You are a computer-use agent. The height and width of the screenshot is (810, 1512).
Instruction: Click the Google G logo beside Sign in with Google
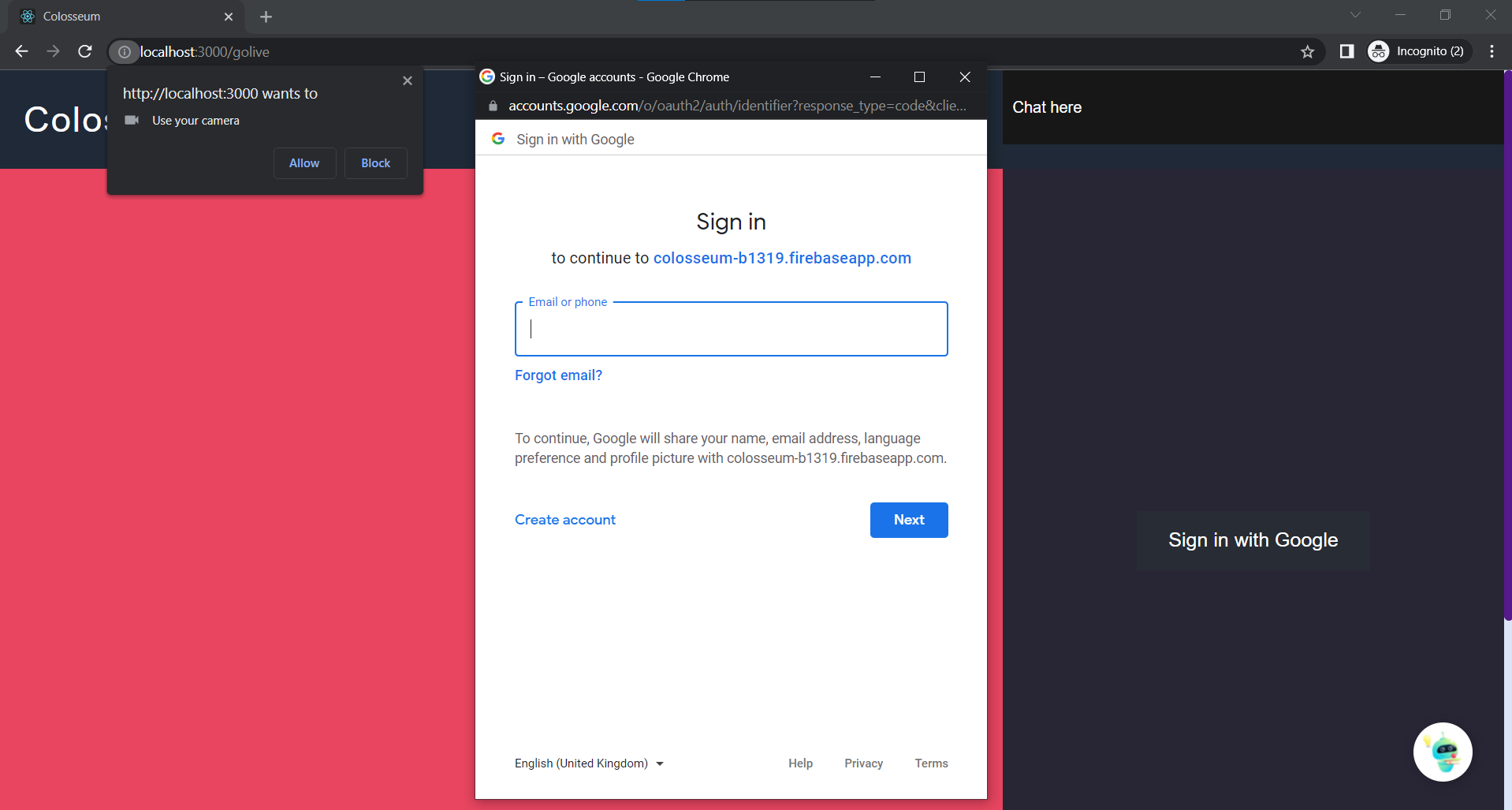(x=498, y=139)
